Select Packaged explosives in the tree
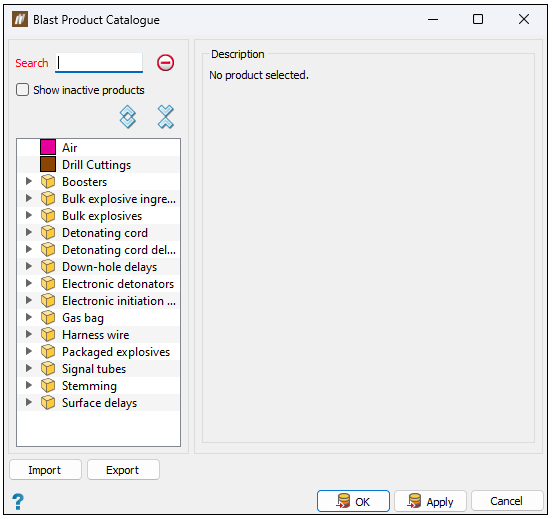Image resolution: width=553 pixels, height=519 pixels. tap(116, 352)
